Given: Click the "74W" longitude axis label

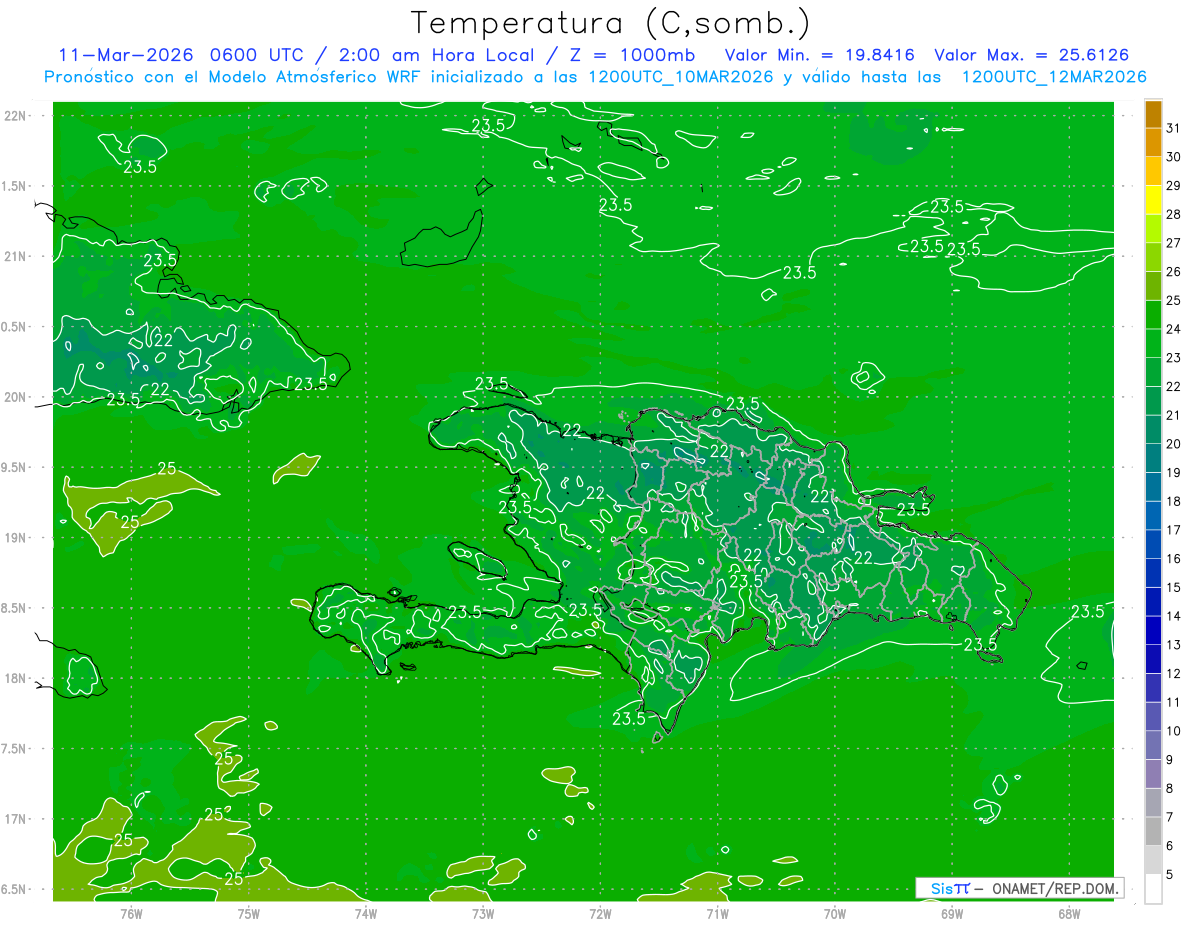Looking at the screenshot, I should (x=366, y=914).
